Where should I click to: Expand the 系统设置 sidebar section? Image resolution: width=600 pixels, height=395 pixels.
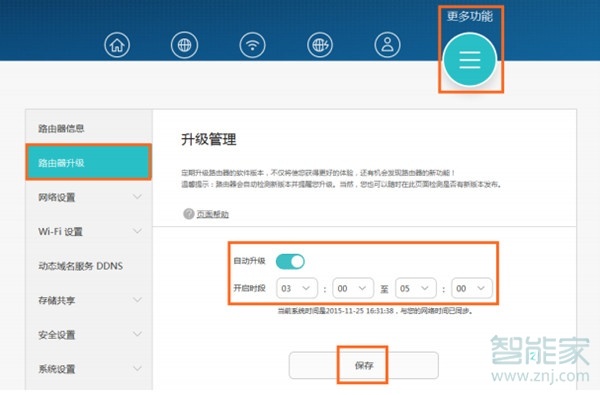click(89, 369)
